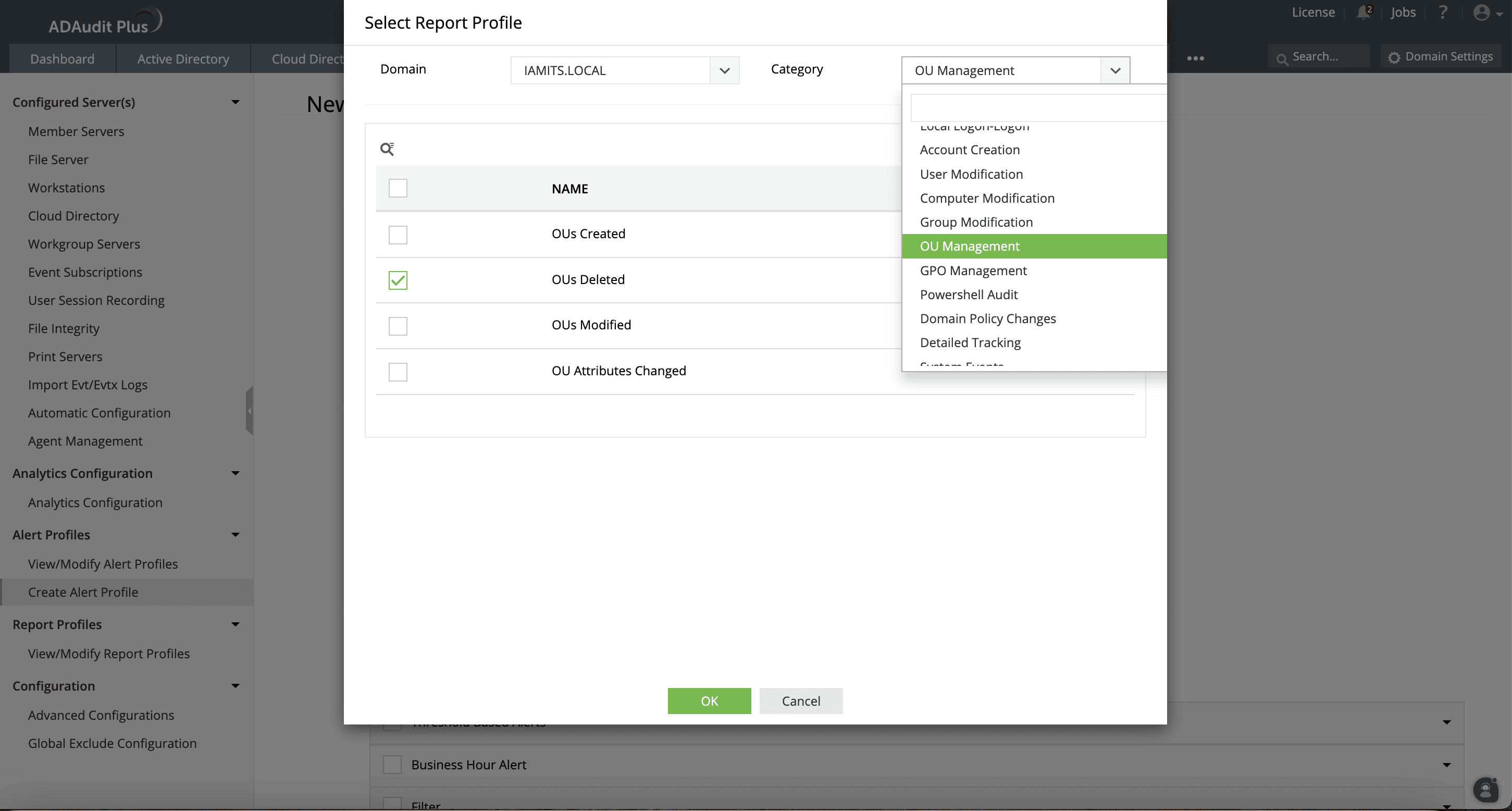
Task: Enable the OU Attributes Changed checkbox
Action: tap(398, 372)
